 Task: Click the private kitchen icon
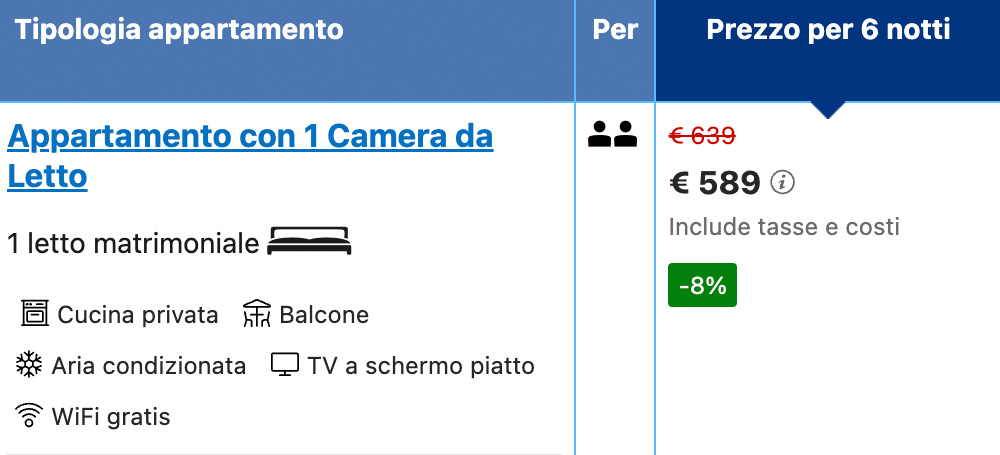click(35, 315)
